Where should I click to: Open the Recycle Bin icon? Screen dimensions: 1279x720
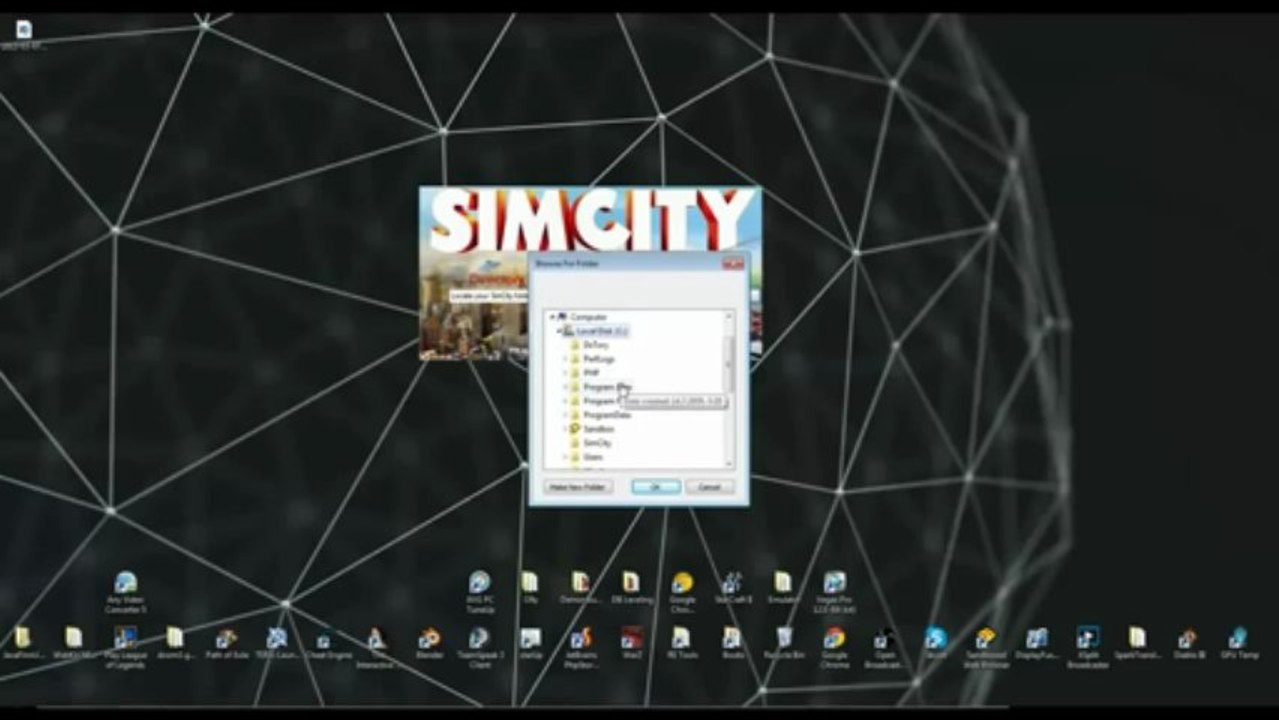click(785, 644)
